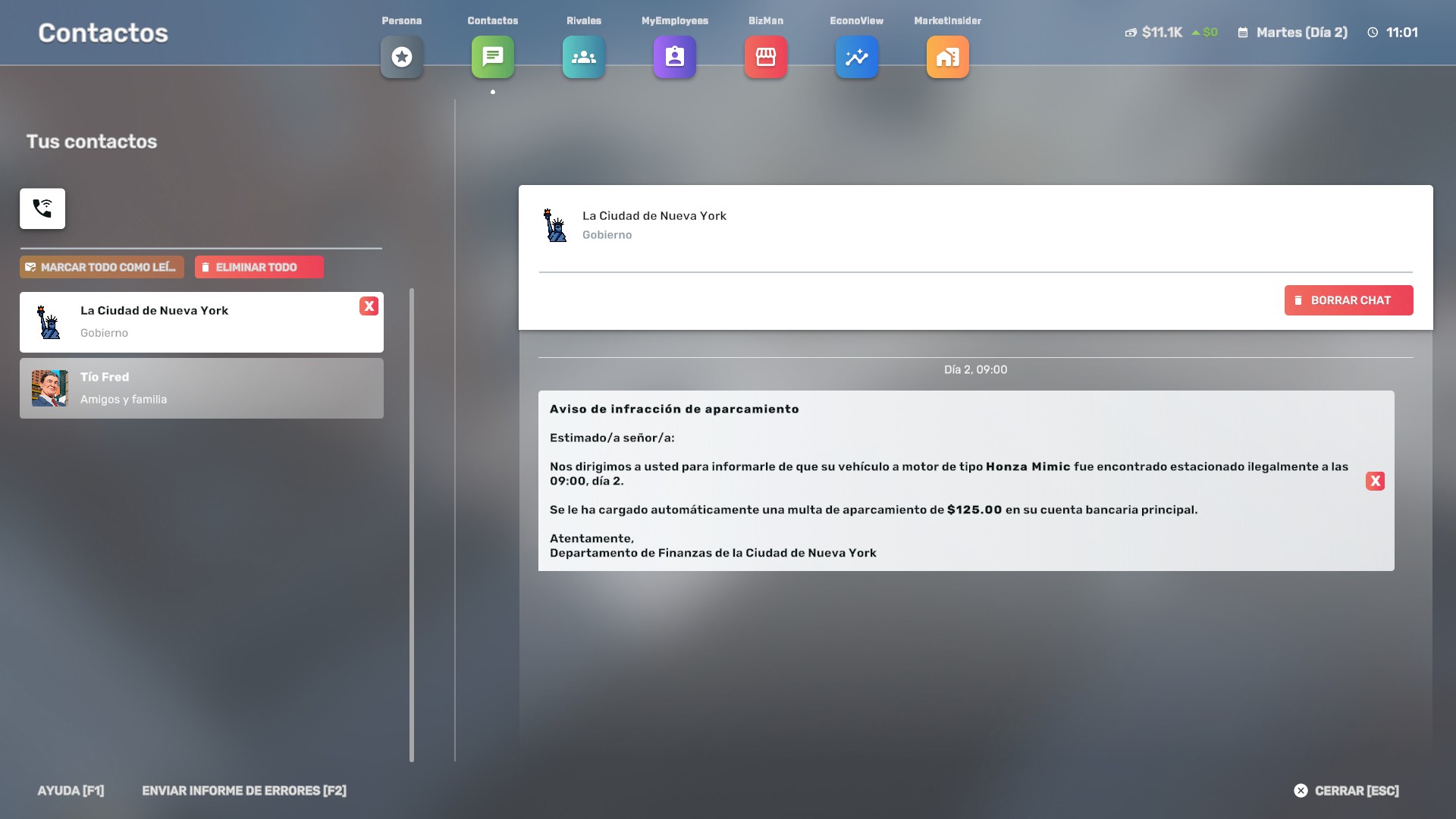Screen dimensions: 1456x819
Task: Click the Borrar Chat button
Action: 1348,300
